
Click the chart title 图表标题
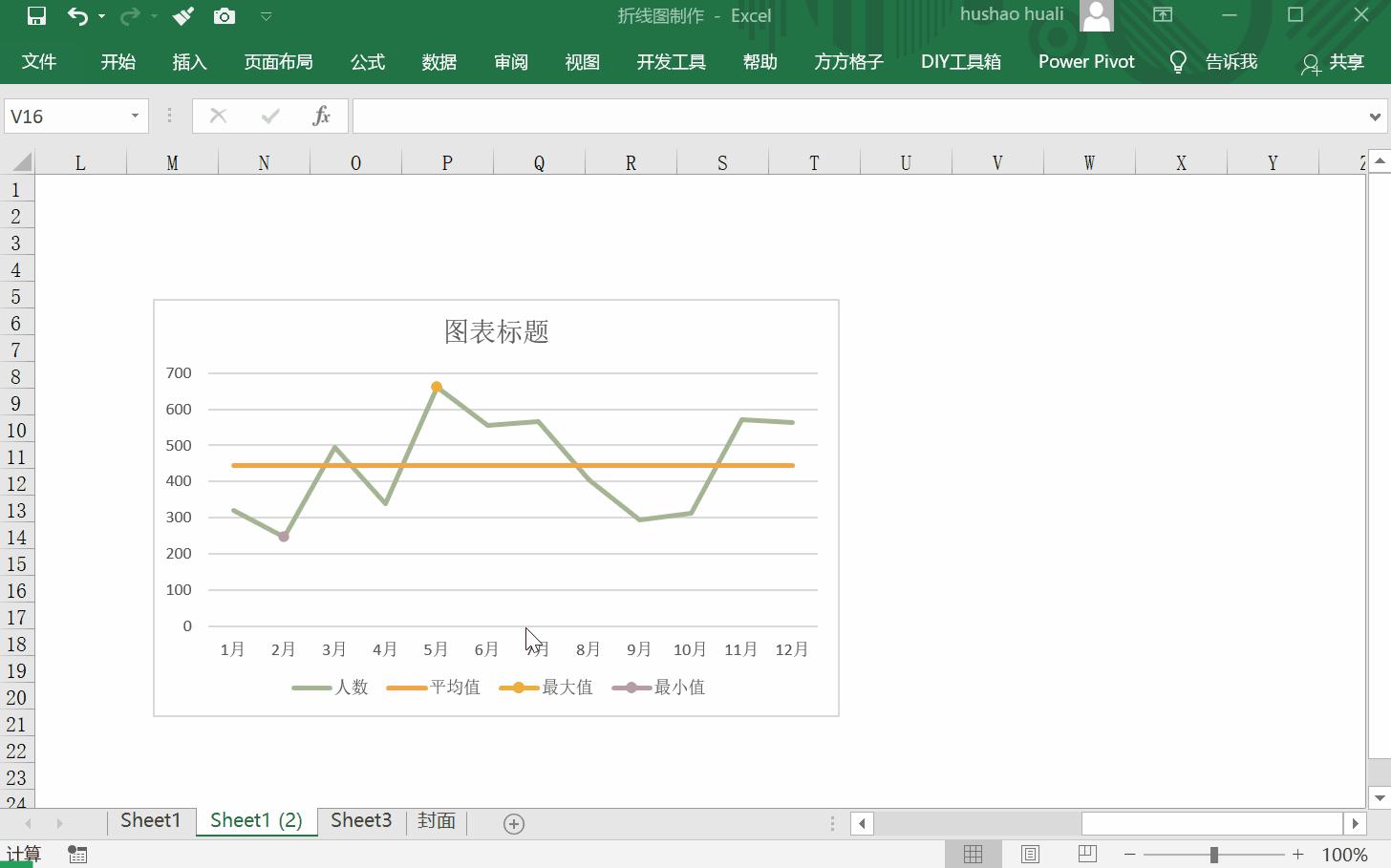click(x=495, y=332)
